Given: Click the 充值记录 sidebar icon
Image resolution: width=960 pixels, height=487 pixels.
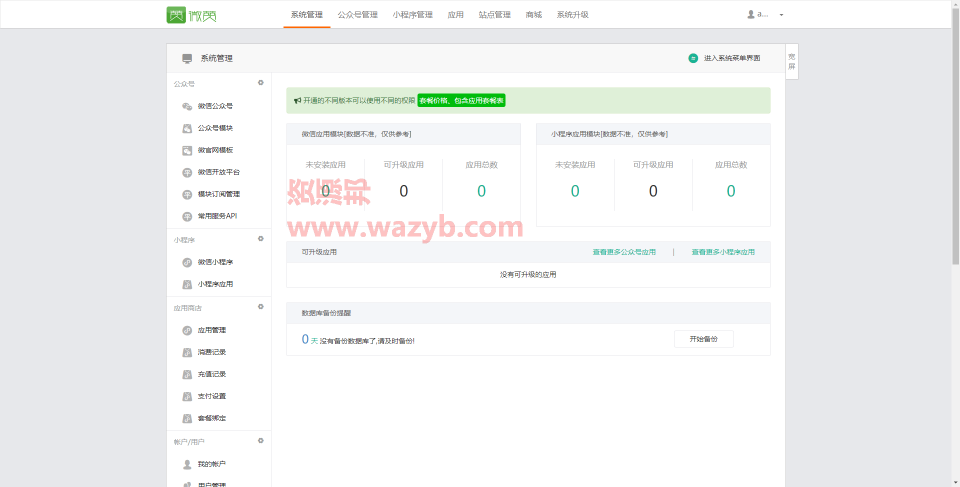Looking at the screenshot, I should (187, 375).
